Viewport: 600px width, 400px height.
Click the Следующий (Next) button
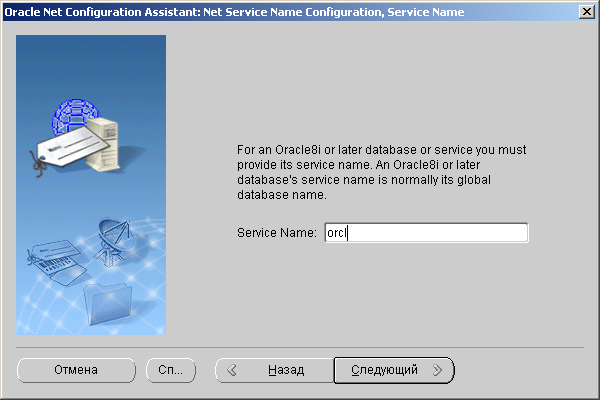[394, 370]
